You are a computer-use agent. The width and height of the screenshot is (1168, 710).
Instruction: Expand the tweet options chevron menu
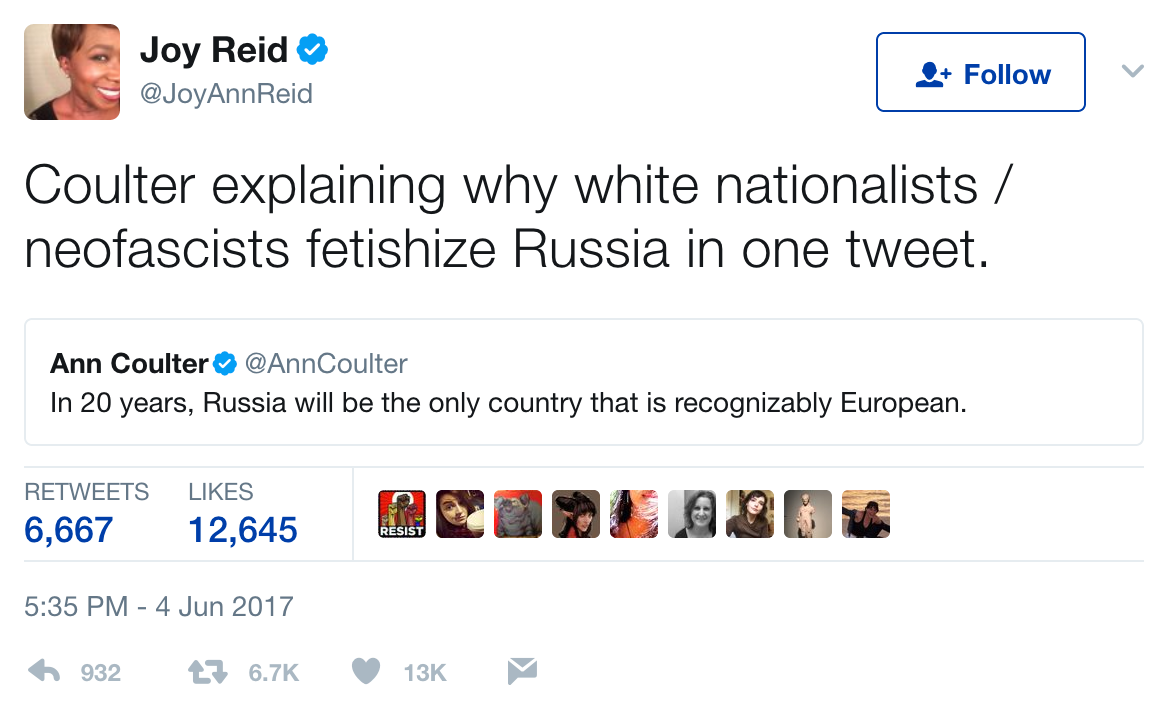click(x=1132, y=71)
